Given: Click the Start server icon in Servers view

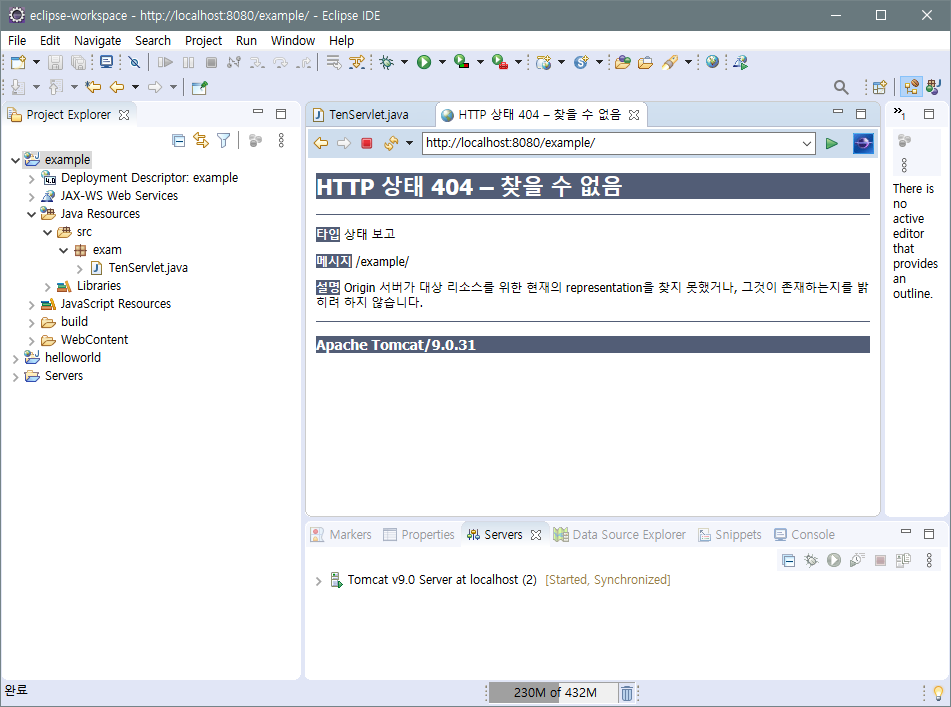Looking at the screenshot, I should pyautogui.click(x=834, y=560).
